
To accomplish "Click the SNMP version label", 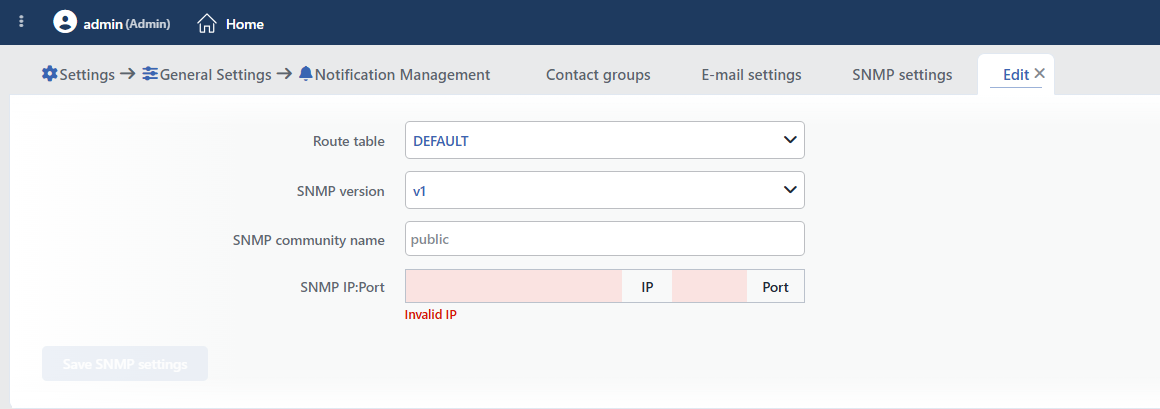I will (340, 191).
